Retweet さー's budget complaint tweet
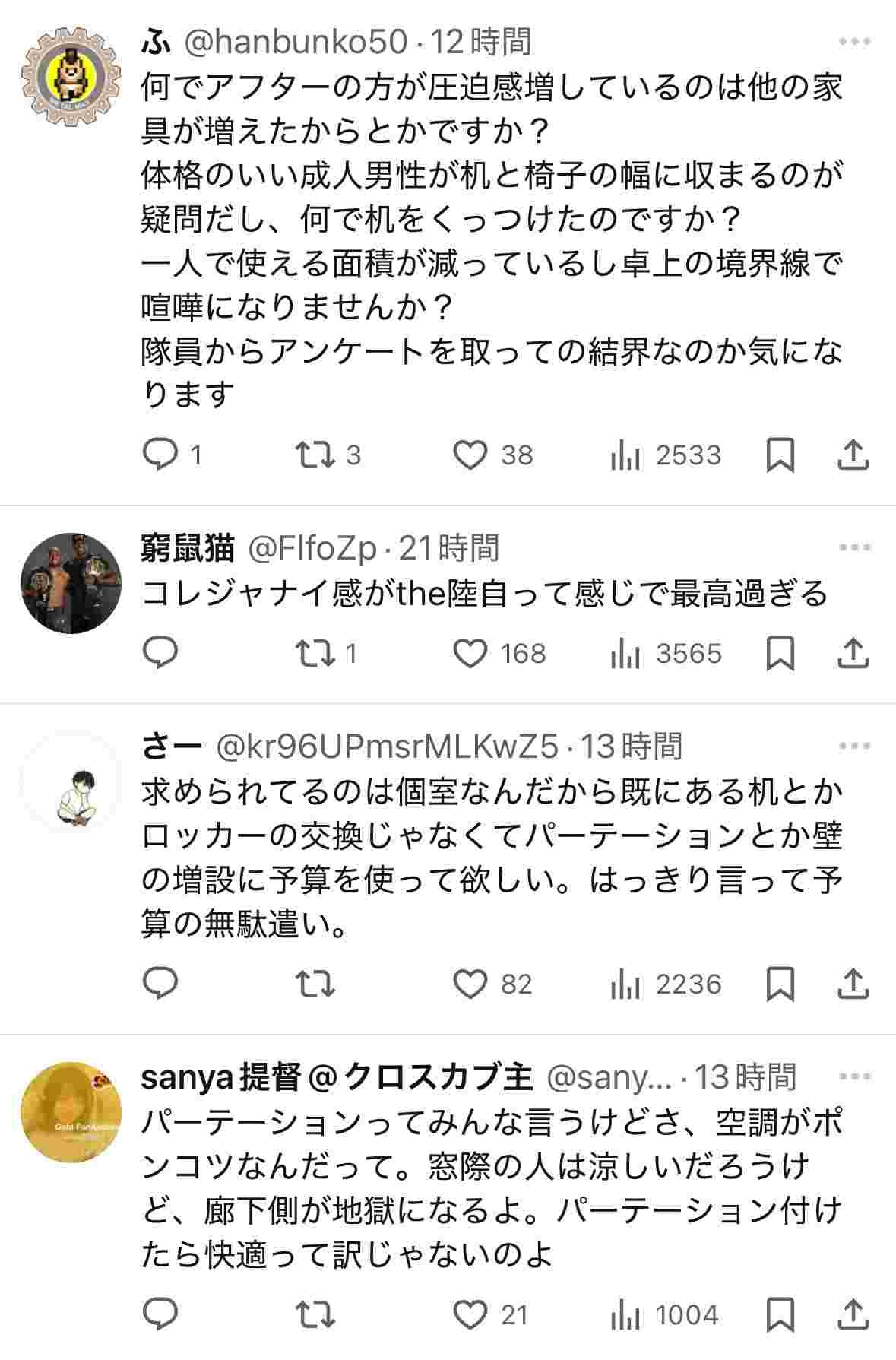 coord(315,984)
